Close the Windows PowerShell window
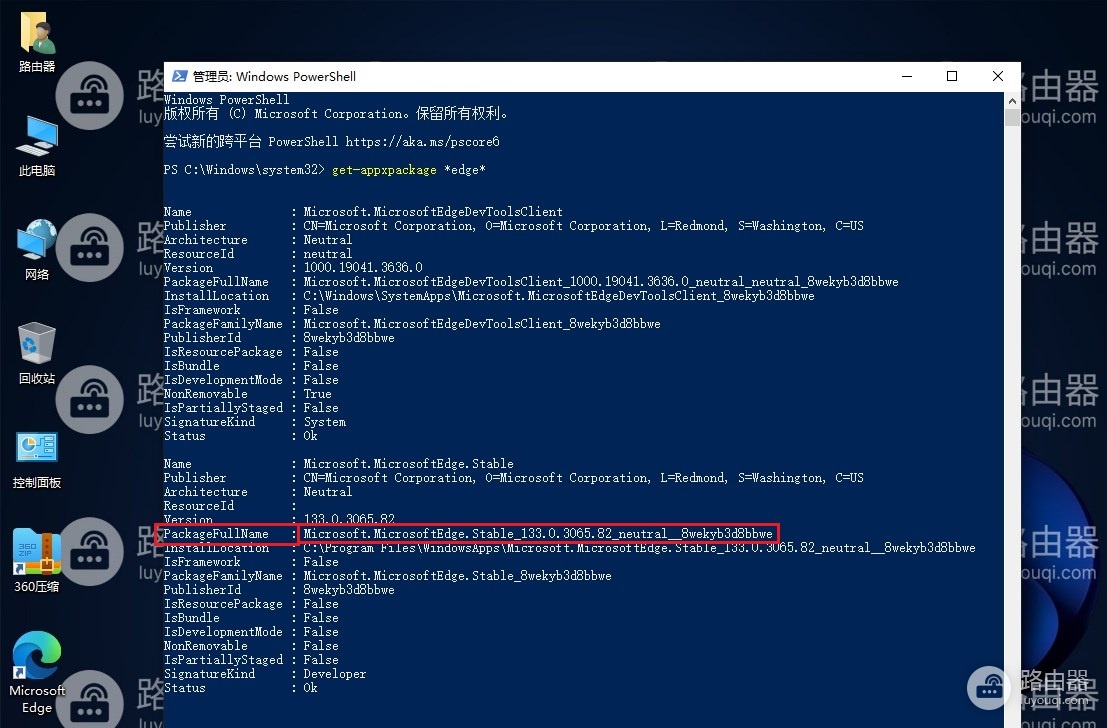The height and width of the screenshot is (728, 1107). coord(998,76)
